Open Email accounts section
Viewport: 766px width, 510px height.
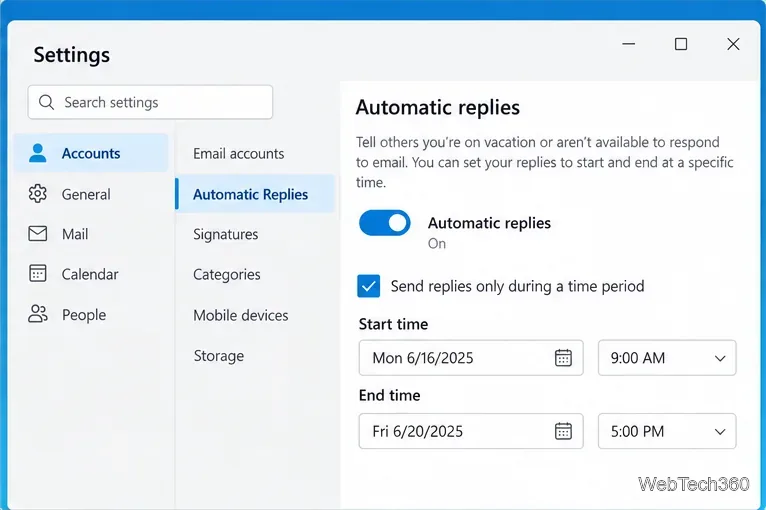pos(255,154)
